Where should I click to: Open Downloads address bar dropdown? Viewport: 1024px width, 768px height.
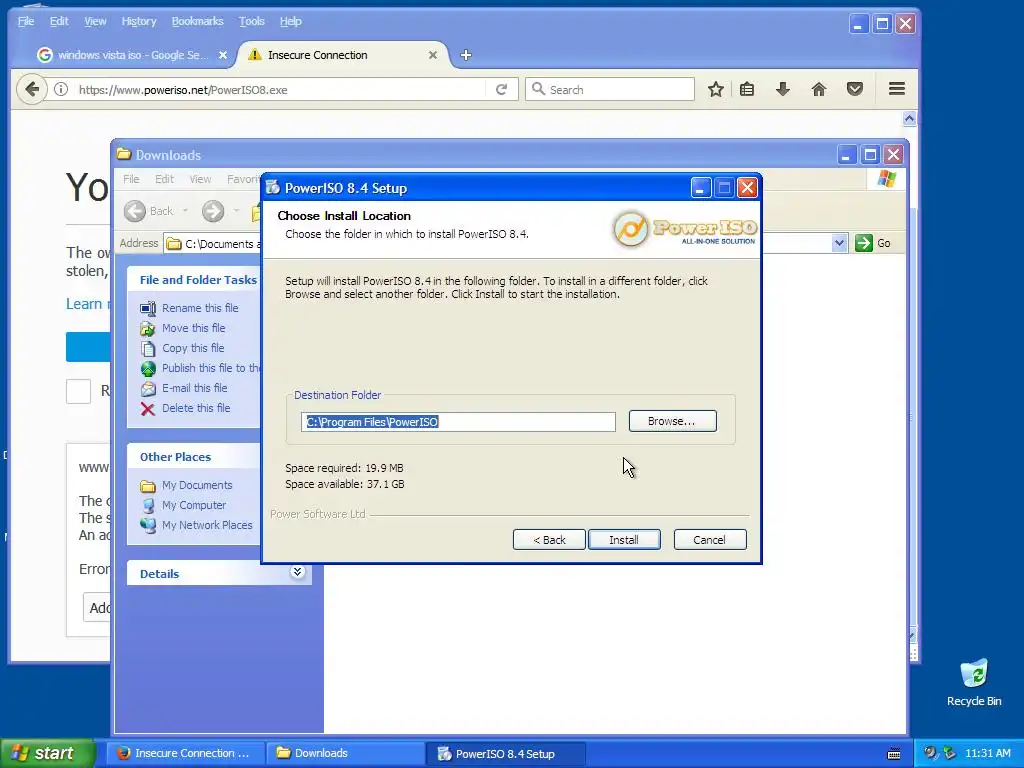[x=839, y=244]
